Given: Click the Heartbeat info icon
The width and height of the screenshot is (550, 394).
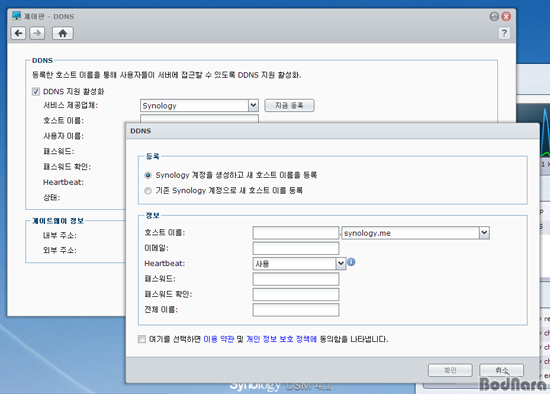Looking at the screenshot, I should point(351,262).
